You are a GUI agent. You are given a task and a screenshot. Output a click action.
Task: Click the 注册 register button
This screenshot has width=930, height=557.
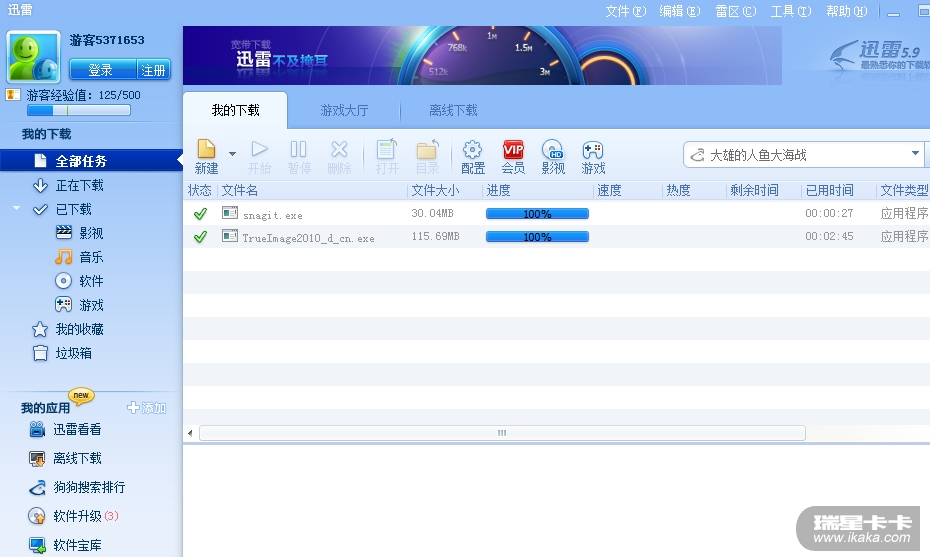pyautogui.click(x=154, y=69)
